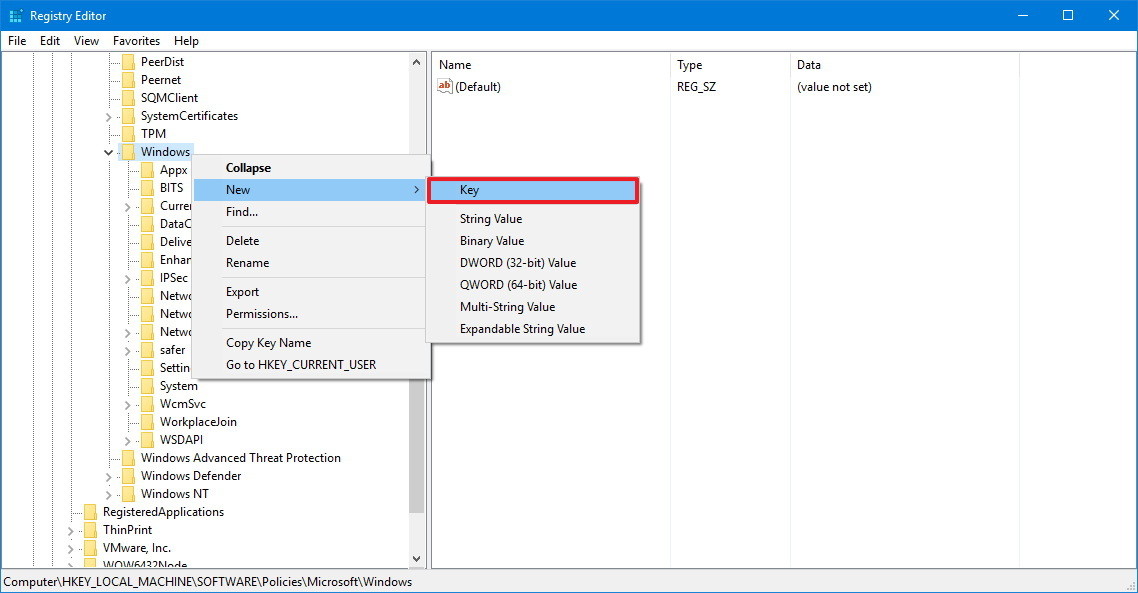Expand the Windows NT node
1138x593 pixels.
coord(108,493)
